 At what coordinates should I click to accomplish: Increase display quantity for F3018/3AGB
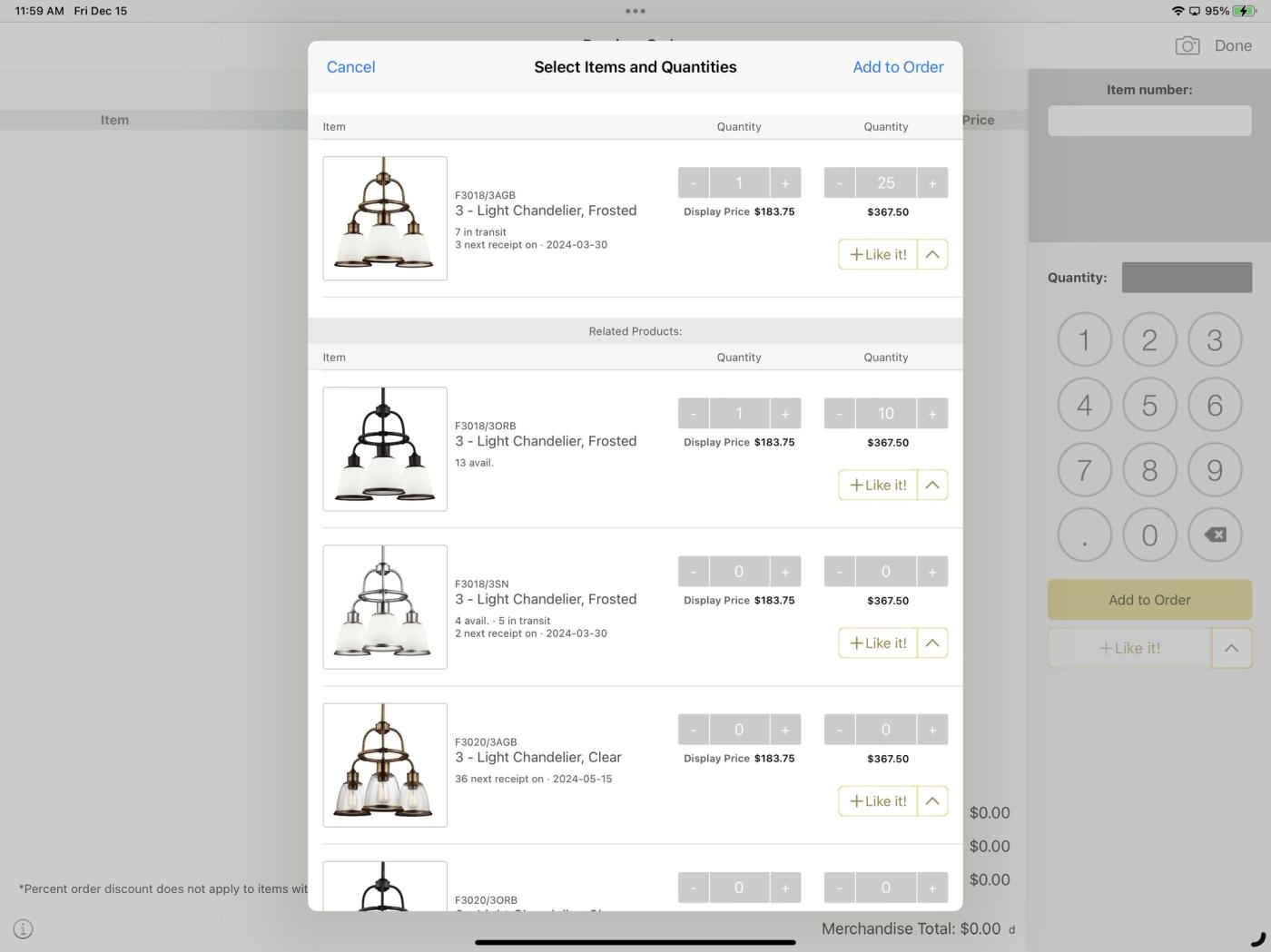pyautogui.click(x=785, y=182)
